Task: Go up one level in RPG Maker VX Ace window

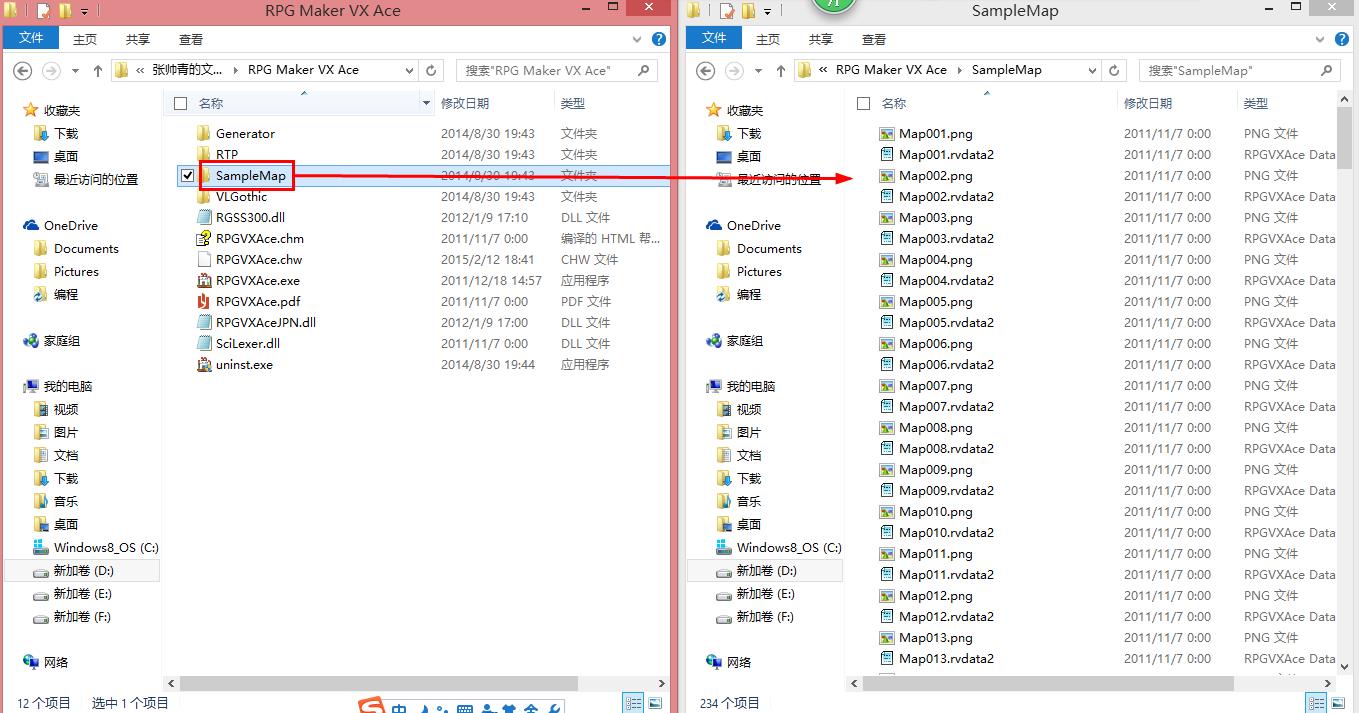Action: pyautogui.click(x=97, y=70)
